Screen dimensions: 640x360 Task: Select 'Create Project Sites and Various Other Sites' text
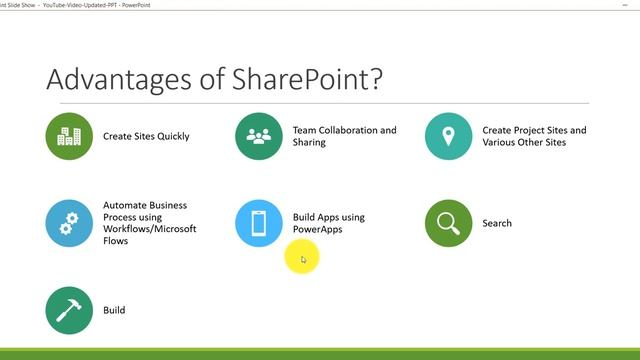pyautogui.click(x=534, y=136)
